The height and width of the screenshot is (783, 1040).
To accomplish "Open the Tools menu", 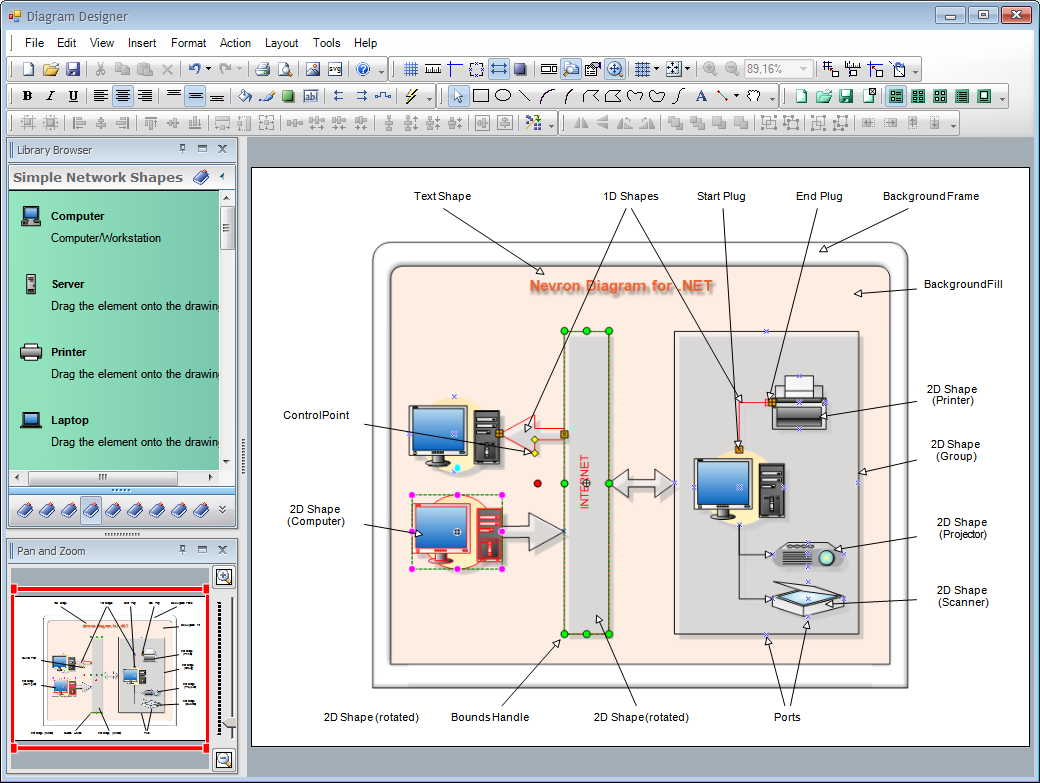I will [326, 43].
